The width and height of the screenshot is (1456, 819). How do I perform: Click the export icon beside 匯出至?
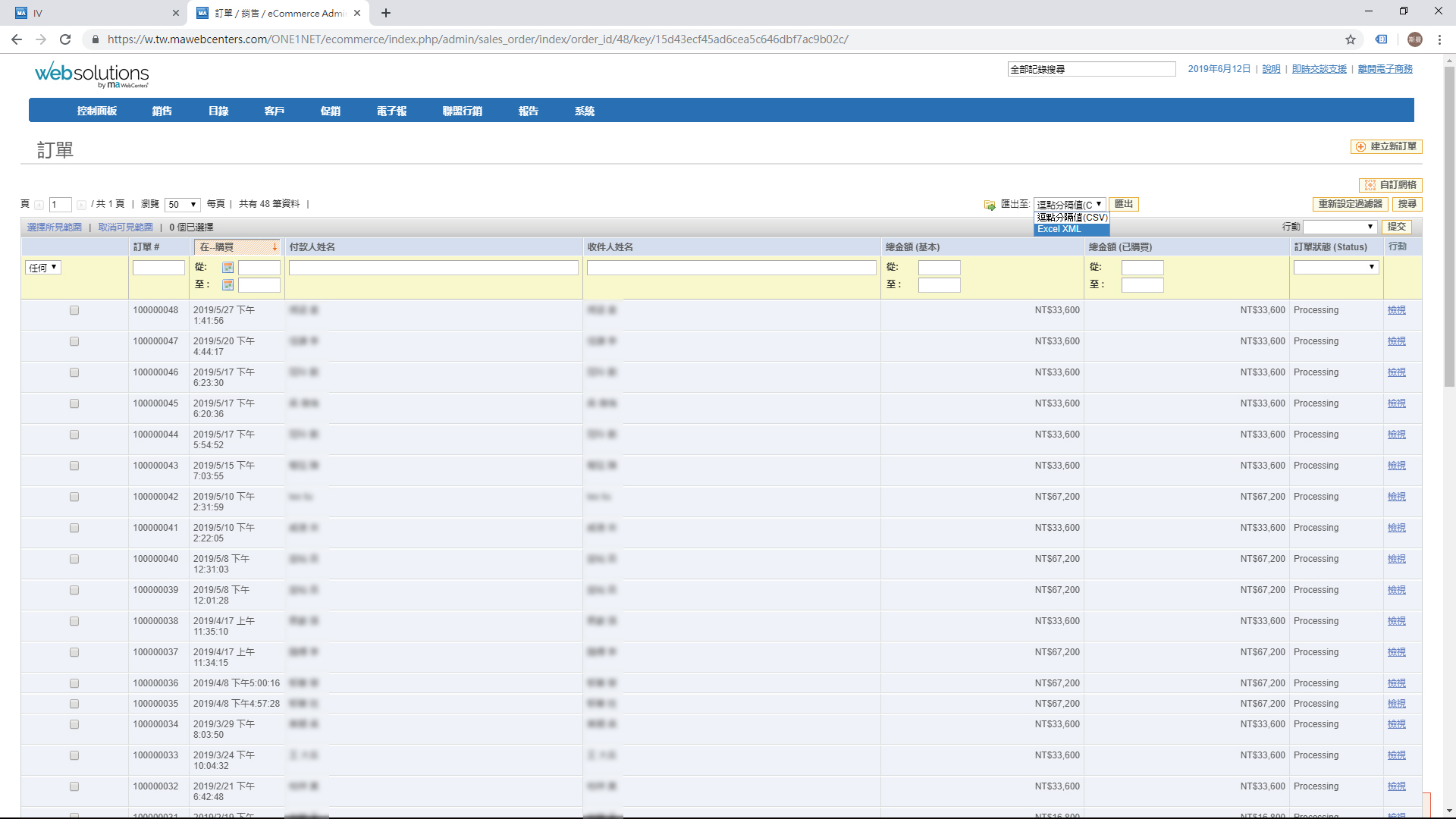(x=990, y=205)
